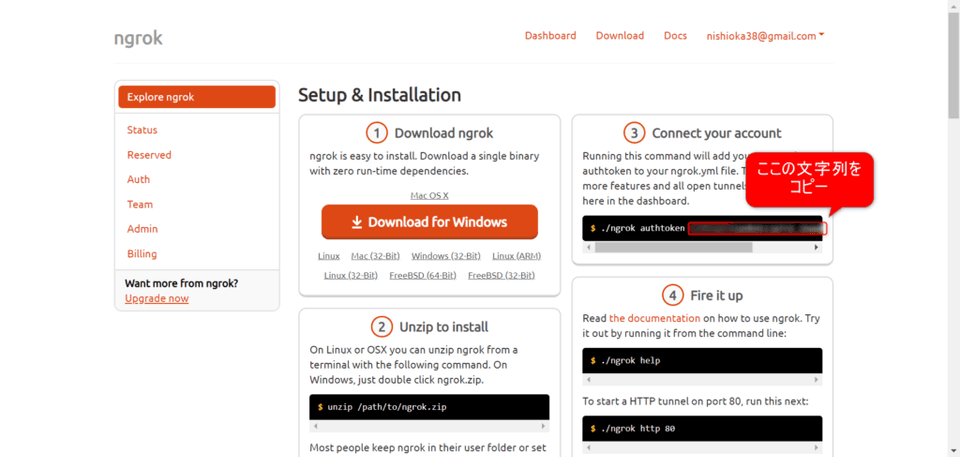The width and height of the screenshot is (960, 457).
Task: Open Reserved in the sidebar
Action: pyautogui.click(x=149, y=155)
